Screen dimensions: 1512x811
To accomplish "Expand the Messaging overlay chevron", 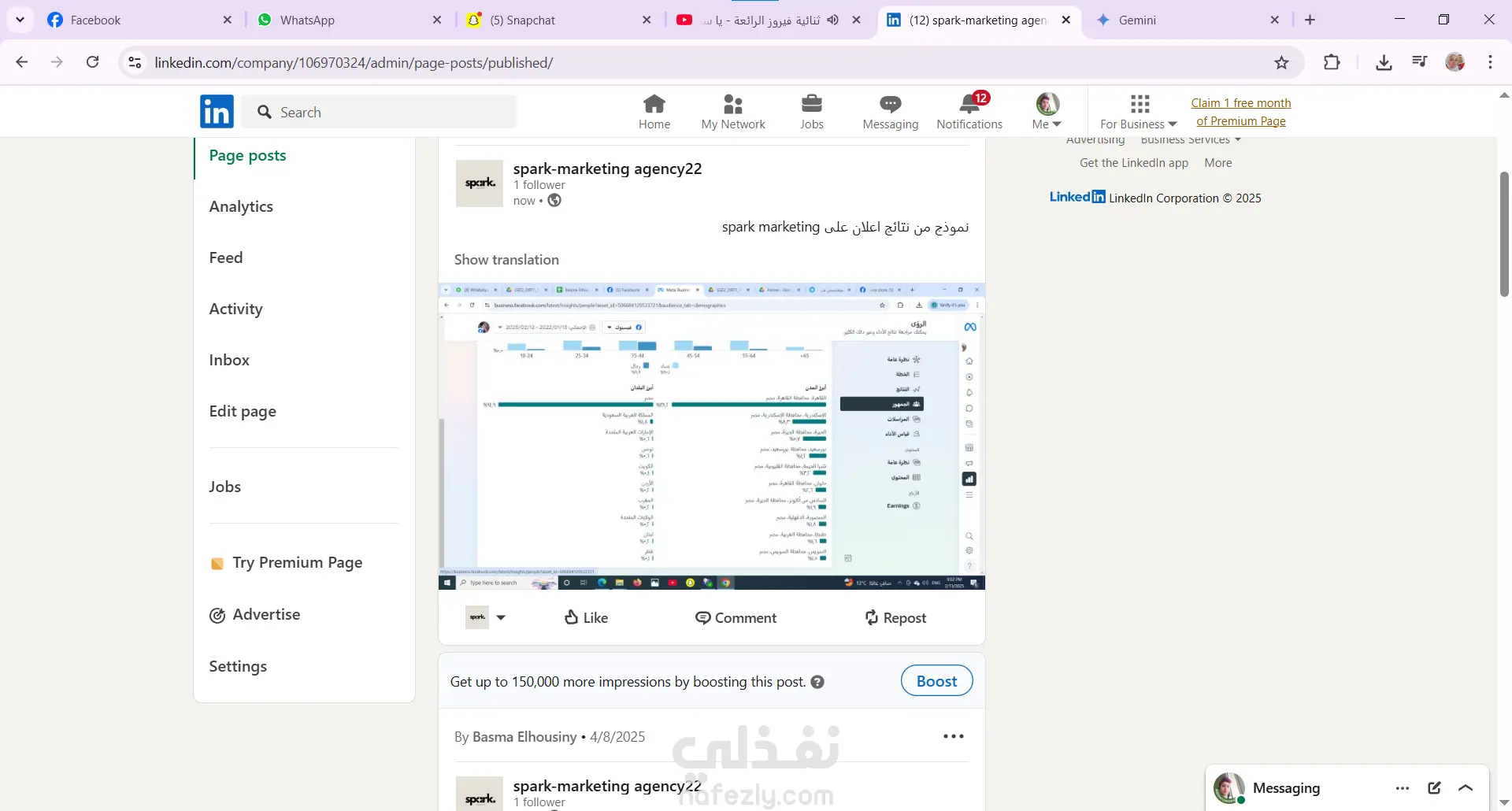I will click(x=1466, y=788).
